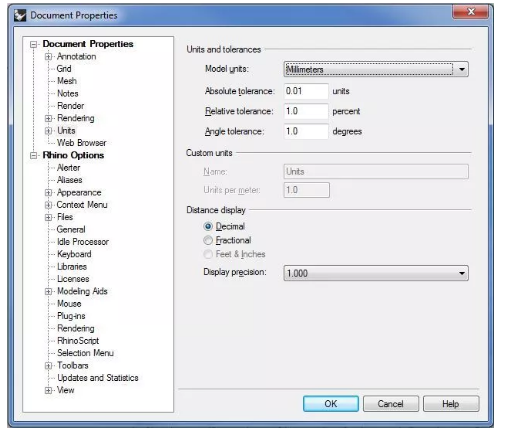Select the Toolbars tree item label
The image size is (505, 433).
73,366
